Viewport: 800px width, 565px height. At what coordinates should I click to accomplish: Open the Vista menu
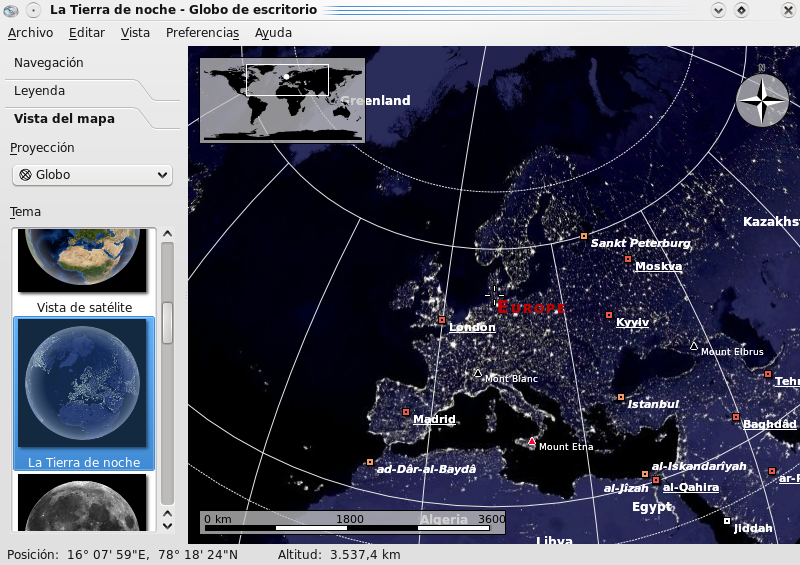click(x=135, y=33)
